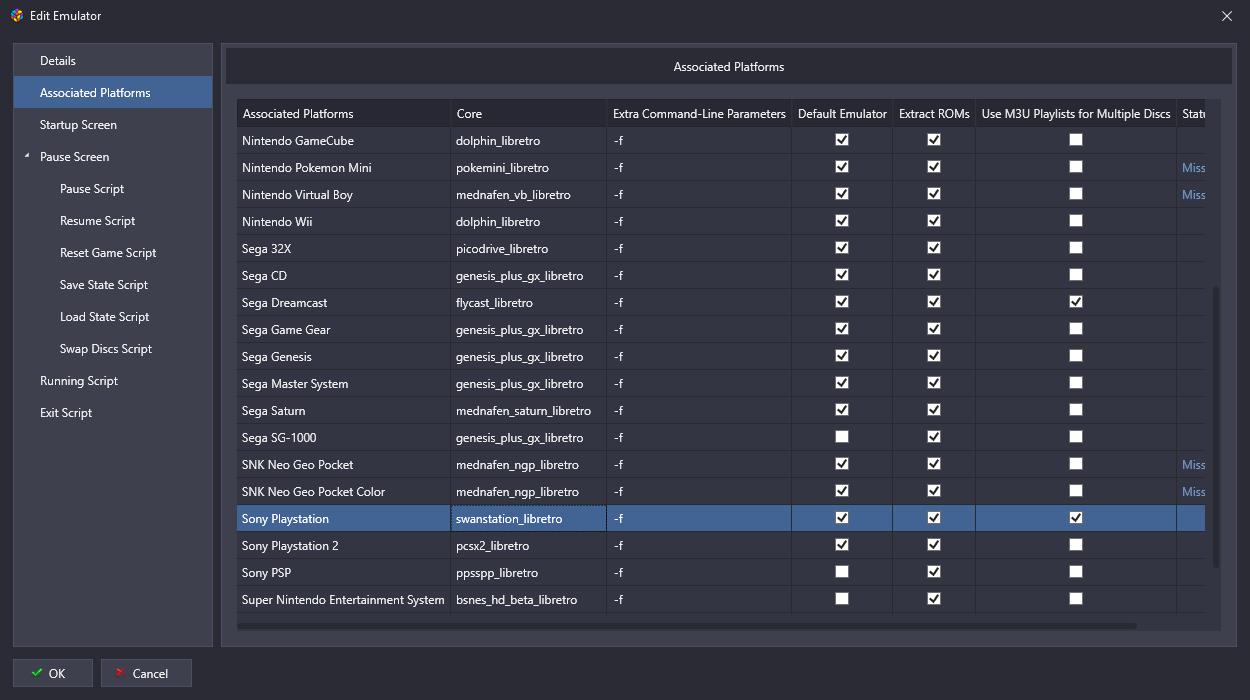
Task: Click the horizontal scrollbar of platforms table
Action: (x=687, y=626)
